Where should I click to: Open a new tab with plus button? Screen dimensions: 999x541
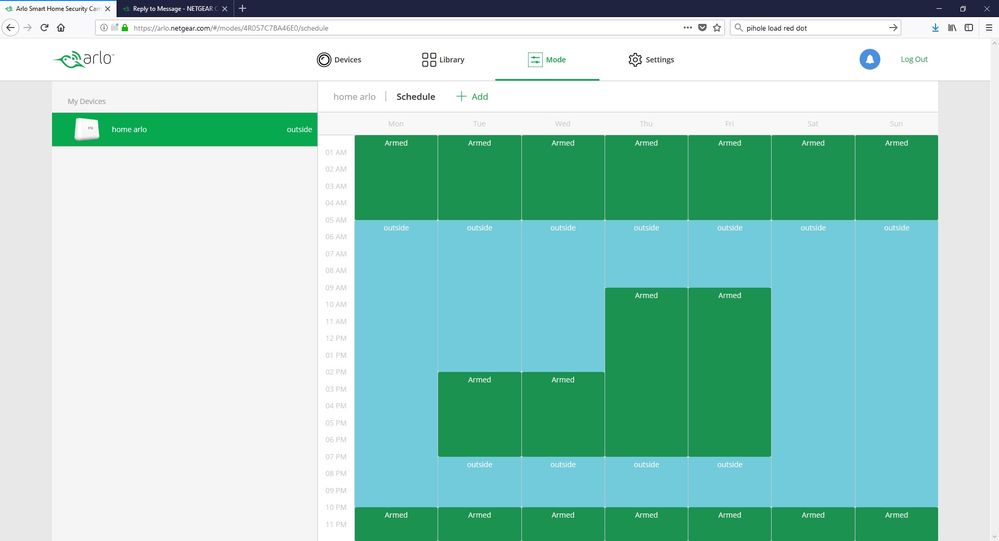pos(242,8)
